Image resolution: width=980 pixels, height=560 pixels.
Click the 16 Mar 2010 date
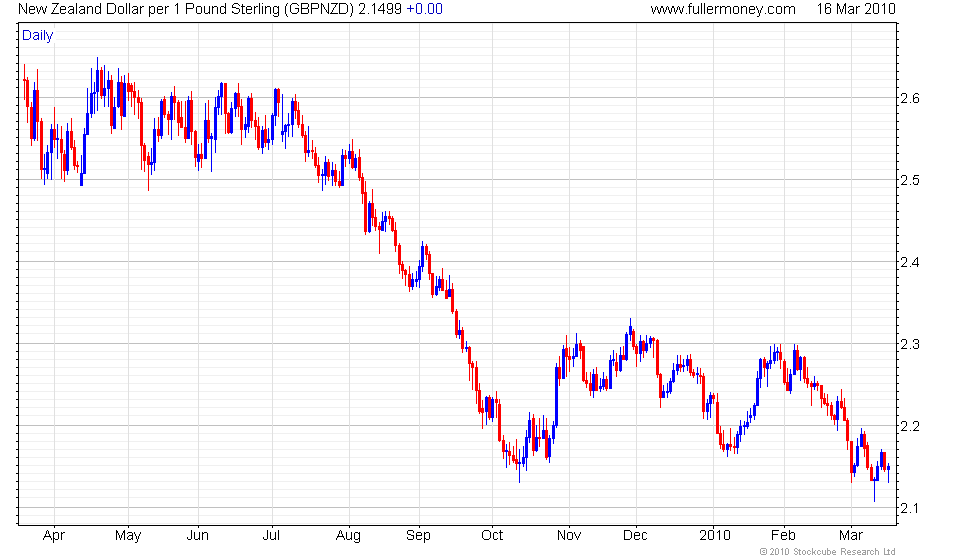[856, 9]
